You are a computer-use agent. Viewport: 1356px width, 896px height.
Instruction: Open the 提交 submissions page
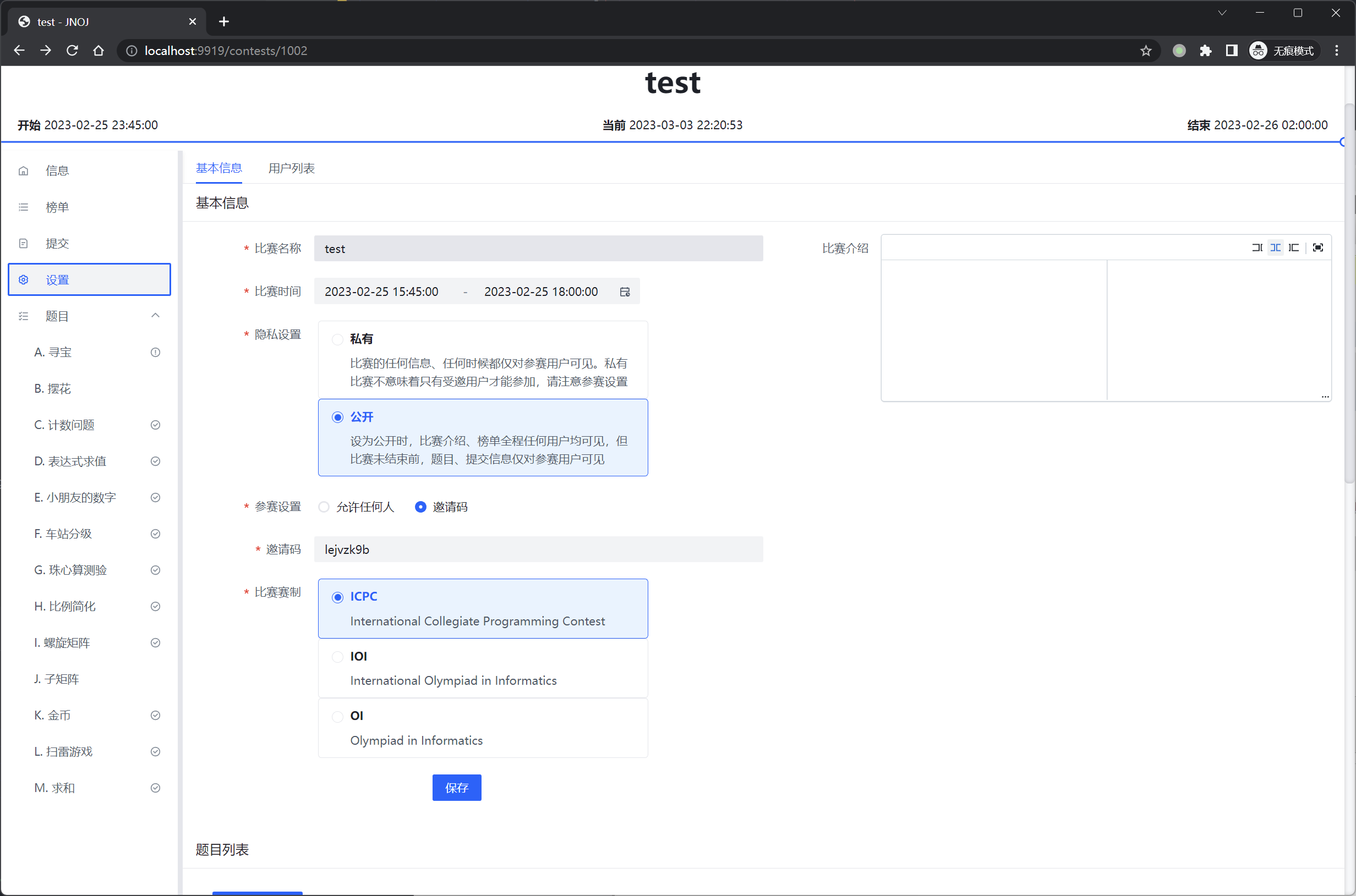coord(89,244)
